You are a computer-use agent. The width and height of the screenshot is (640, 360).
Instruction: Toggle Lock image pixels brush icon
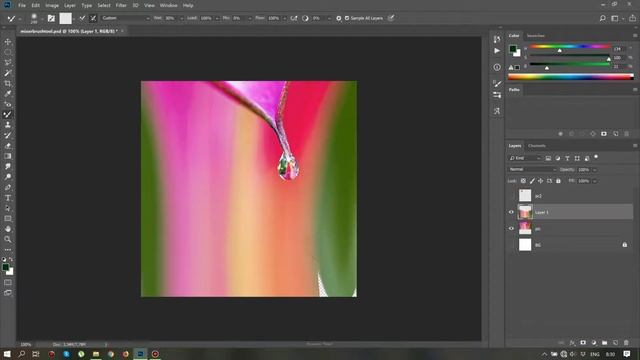pos(532,181)
